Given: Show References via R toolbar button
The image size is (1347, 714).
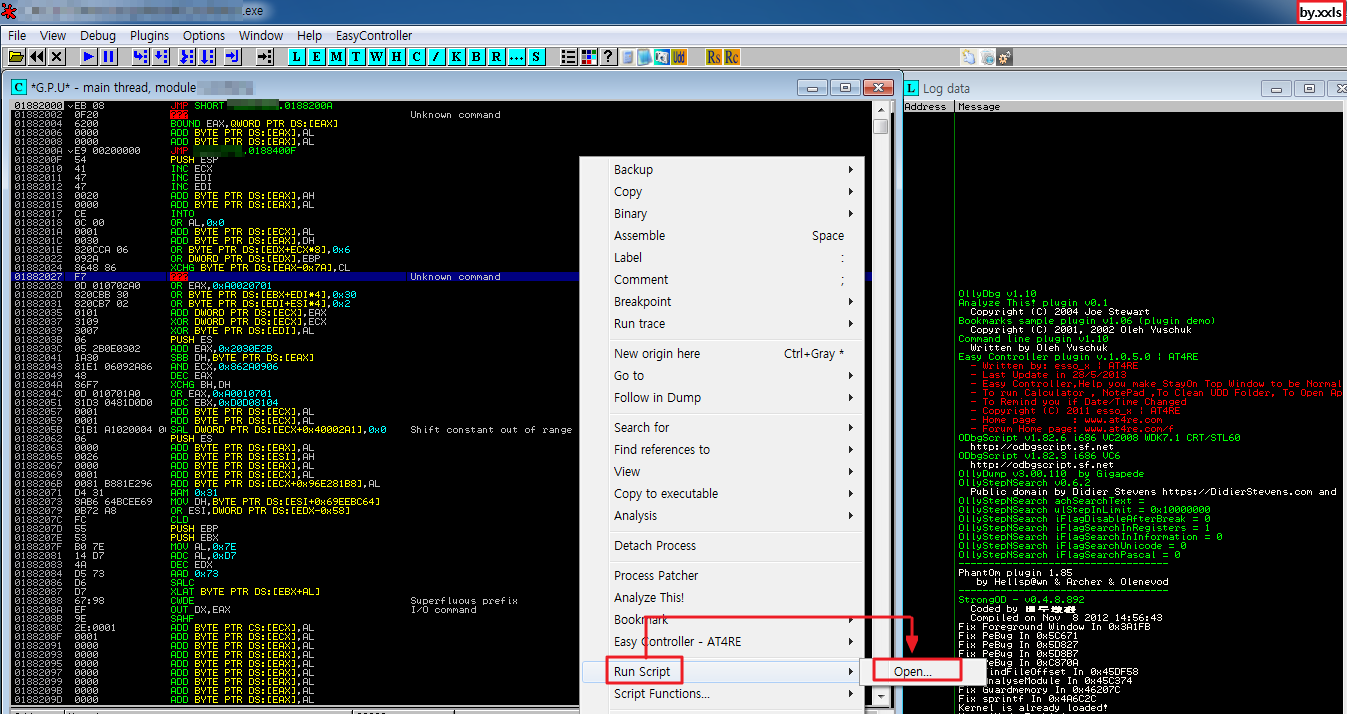Looking at the screenshot, I should [496, 57].
